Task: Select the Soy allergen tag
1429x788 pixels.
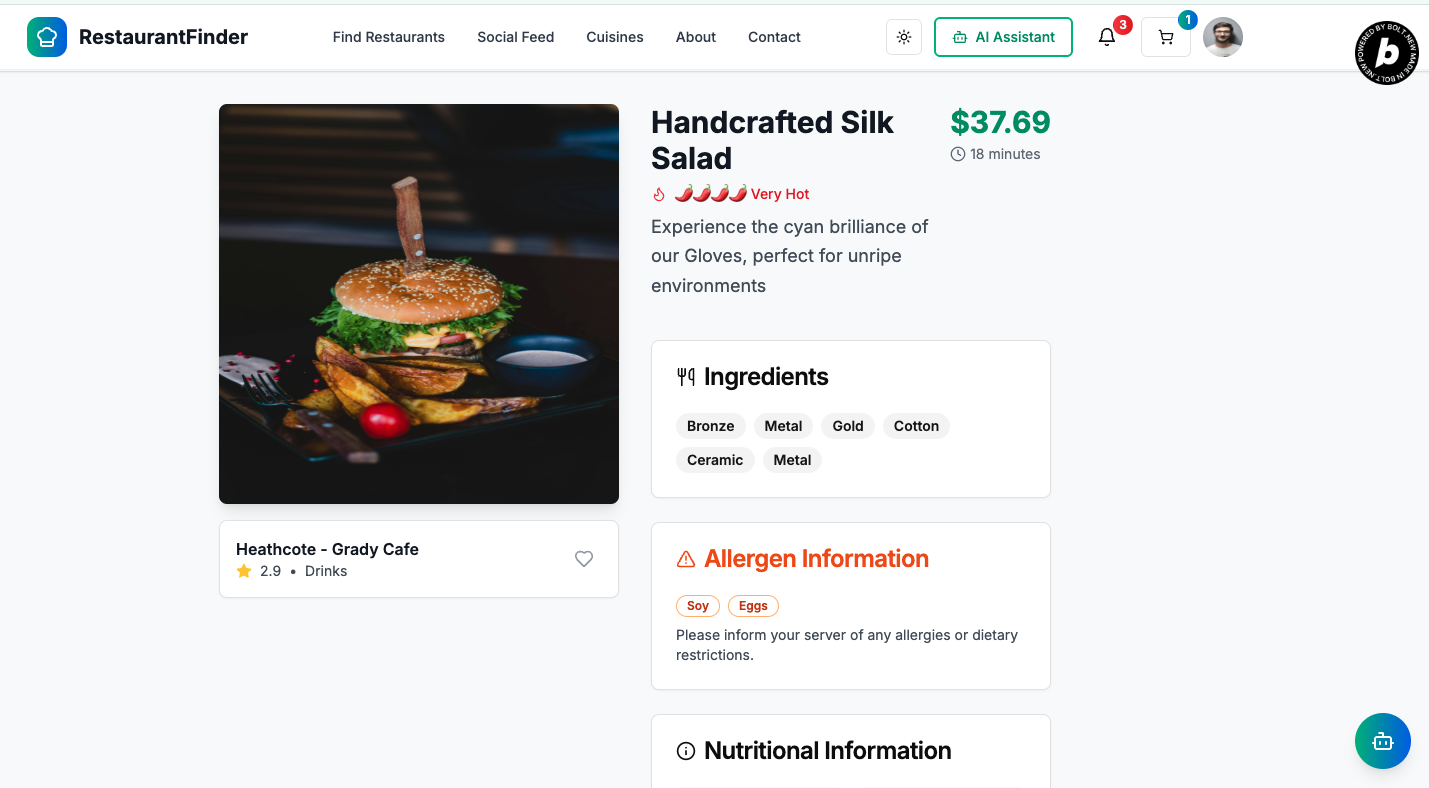Action: coord(698,606)
